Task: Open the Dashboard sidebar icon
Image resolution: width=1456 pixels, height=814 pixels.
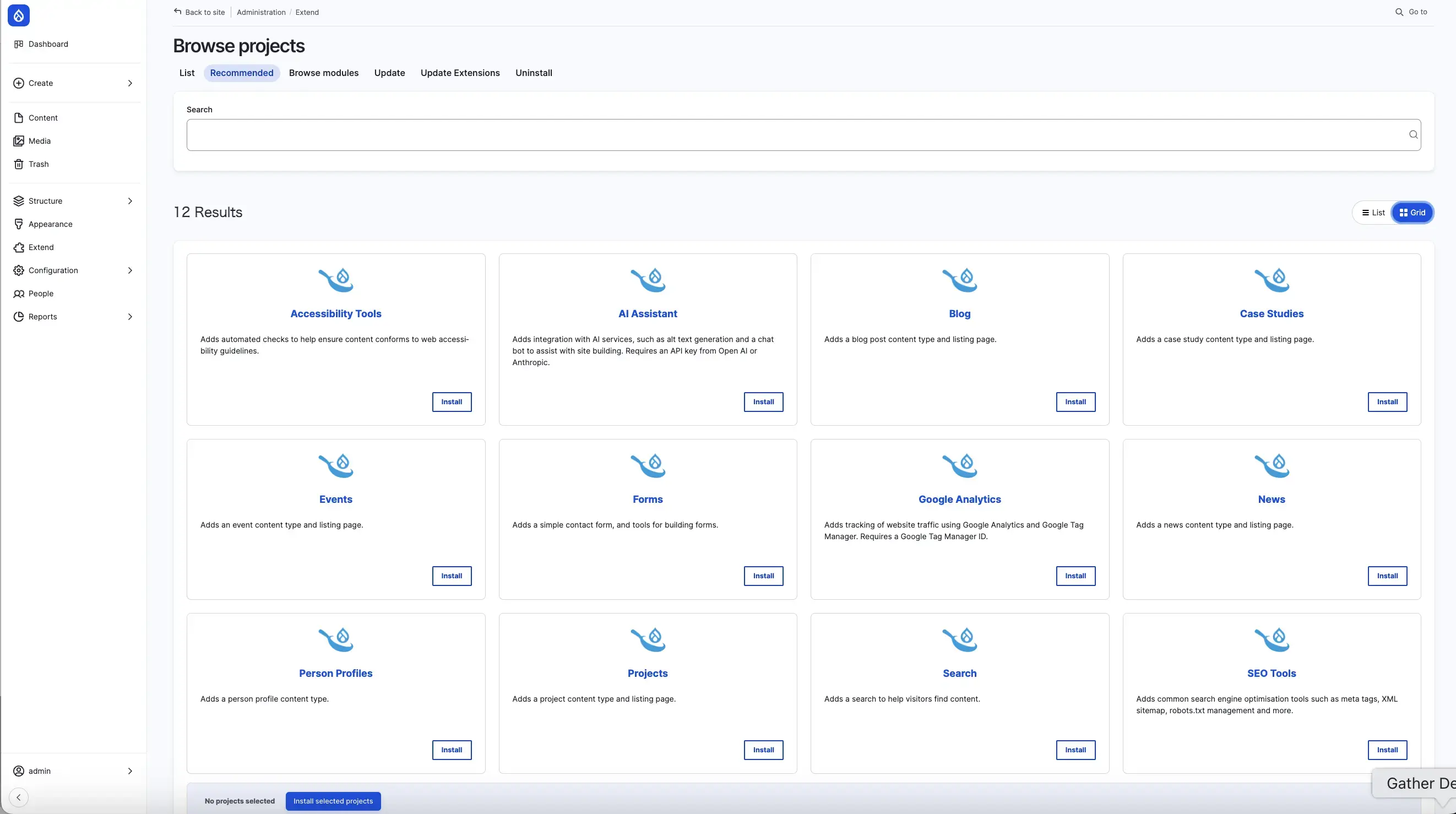Action: 19,44
